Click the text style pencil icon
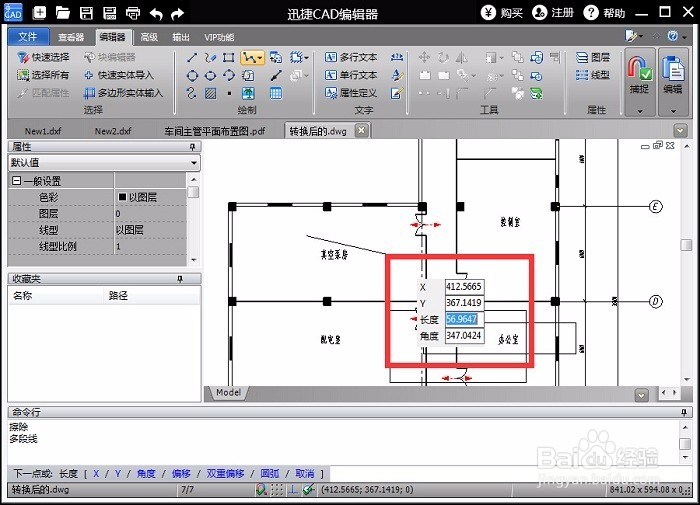The image size is (700, 505). (397, 75)
